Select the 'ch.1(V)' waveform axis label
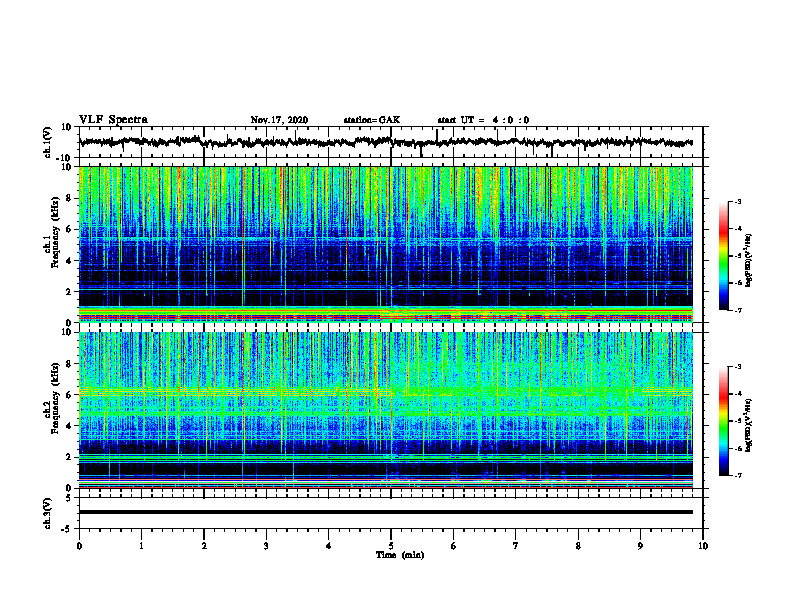792x612 pixels. 48,142
